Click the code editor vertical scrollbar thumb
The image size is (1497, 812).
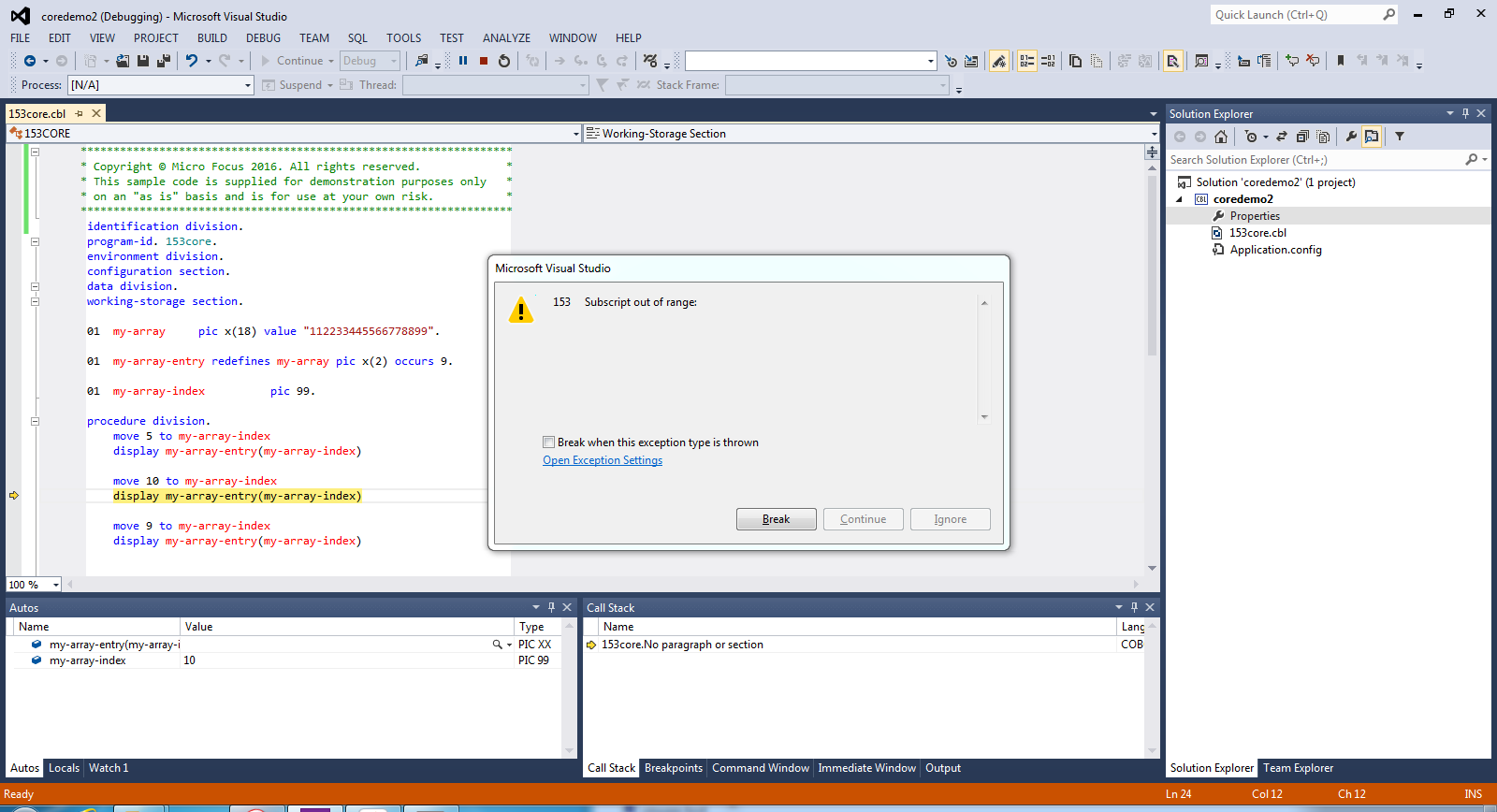tap(1152, 265)
